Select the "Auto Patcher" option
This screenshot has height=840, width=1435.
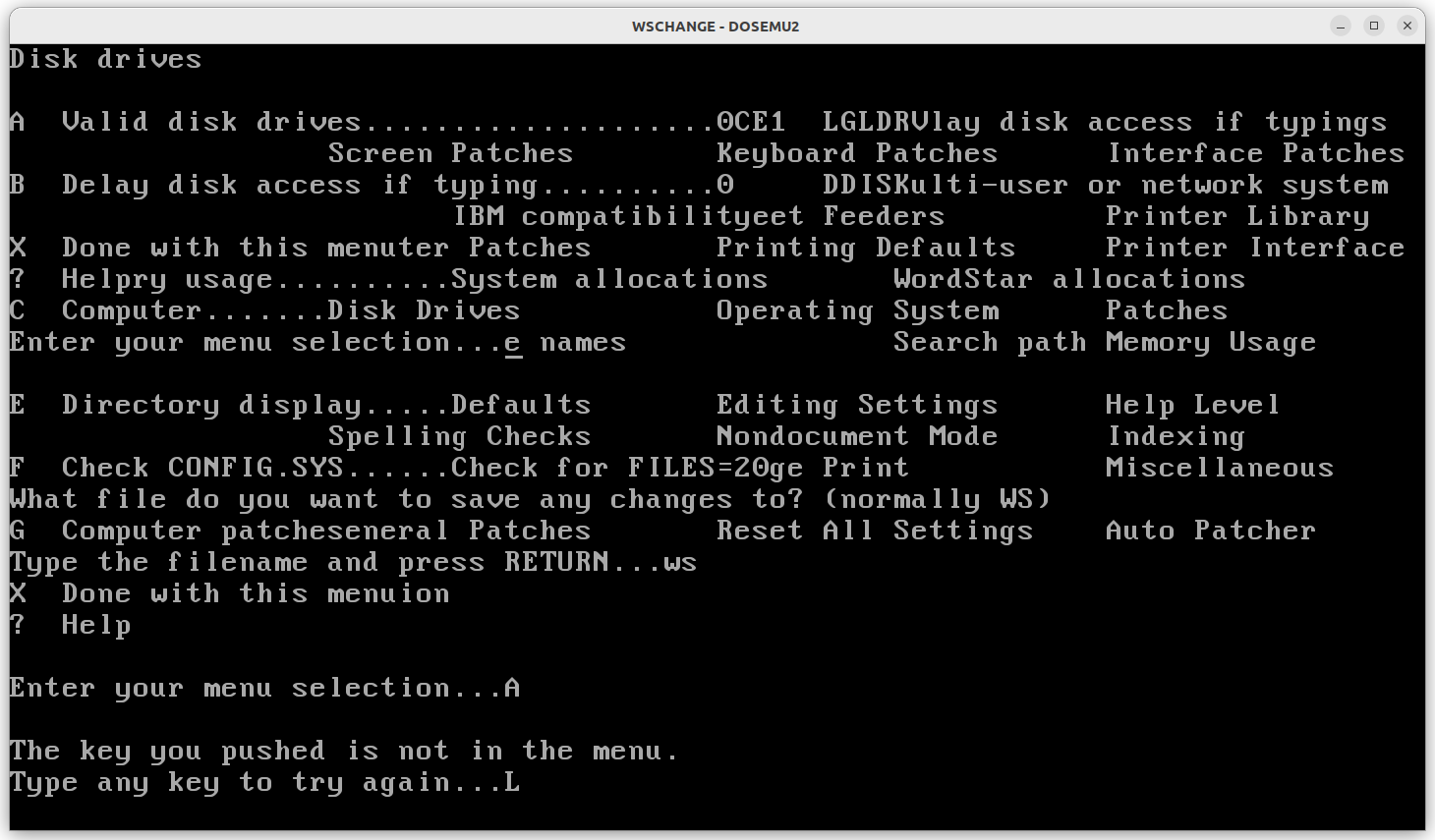(x=1211, y=530)
